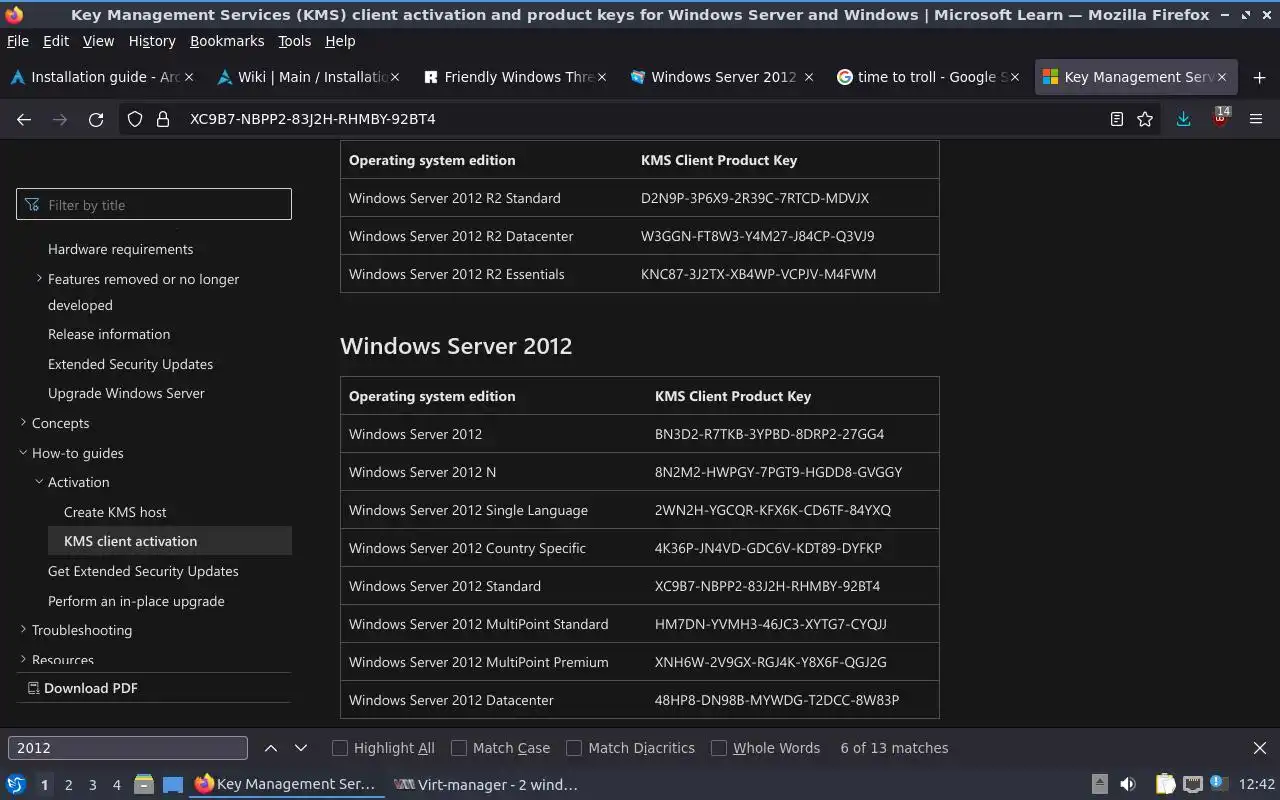Enable Whole Words checkbox
This screenshot has height=800, width=1280.
(x=719, y=748)
